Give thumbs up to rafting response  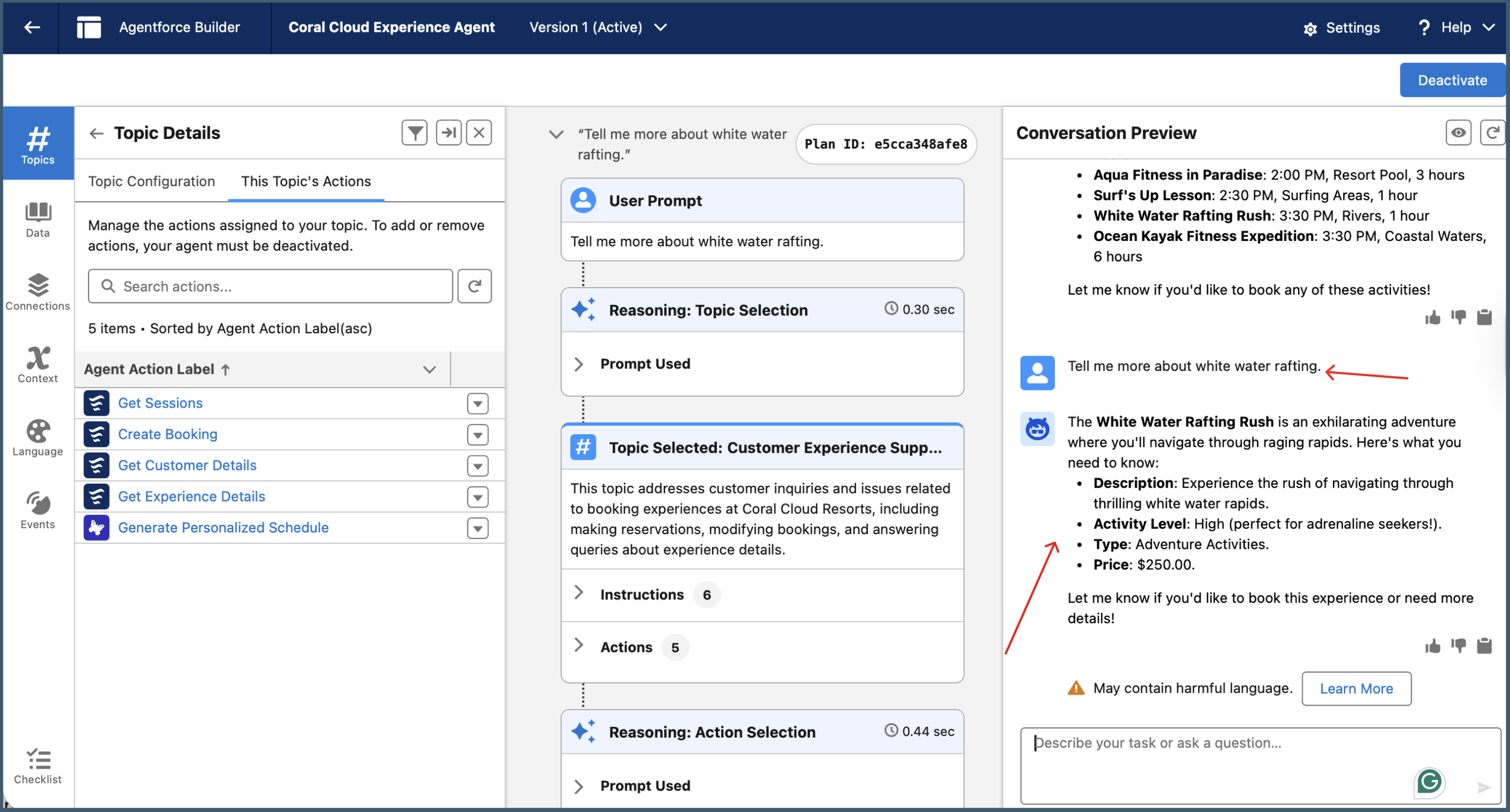[x=1432, y=646]
